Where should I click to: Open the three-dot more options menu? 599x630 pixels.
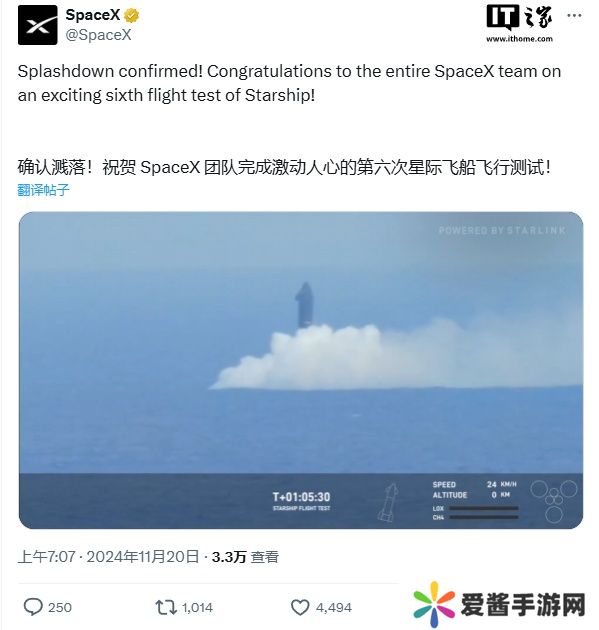click(574, 16)
